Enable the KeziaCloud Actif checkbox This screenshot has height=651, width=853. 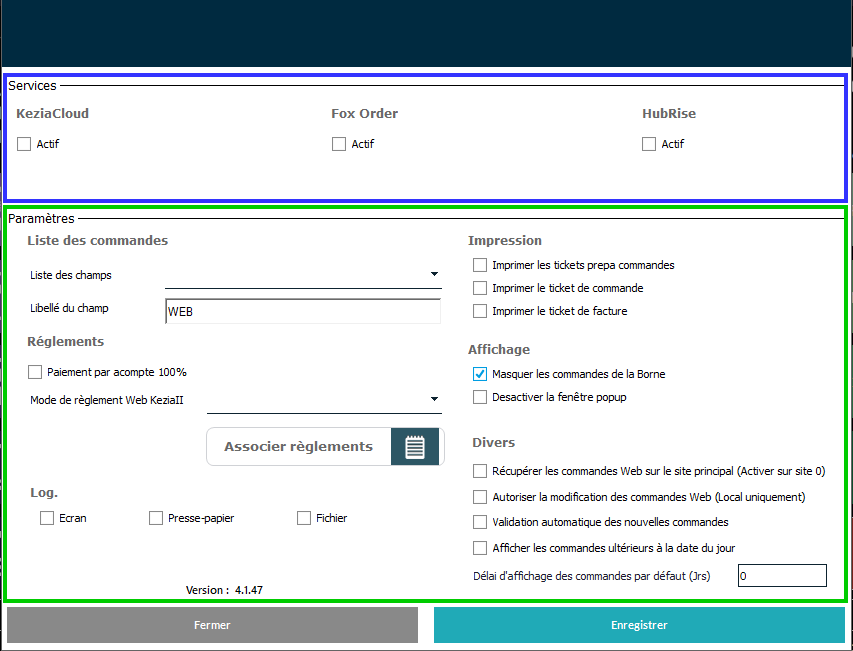[24, 144]
